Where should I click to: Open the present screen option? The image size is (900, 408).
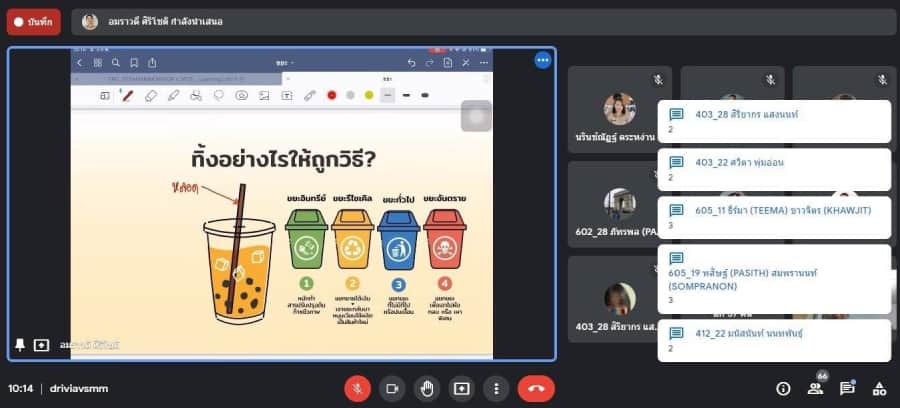pos(461,388)
